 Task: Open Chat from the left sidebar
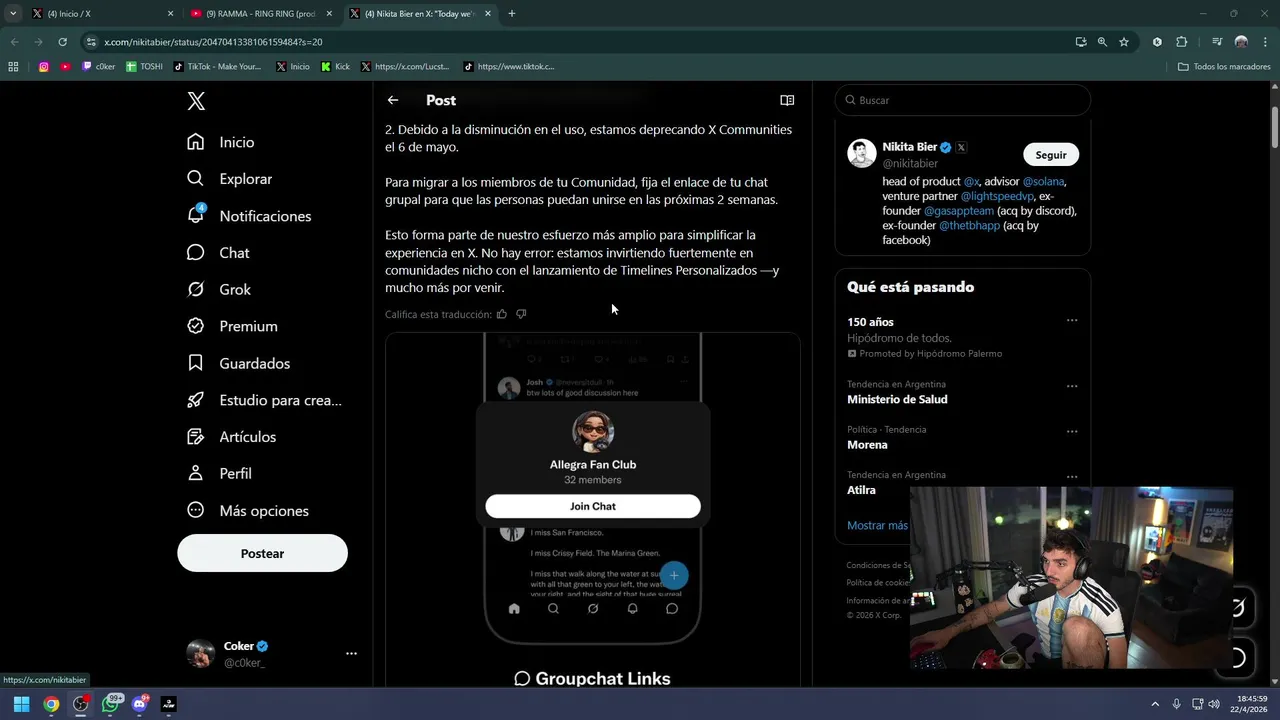click(218, 253)
